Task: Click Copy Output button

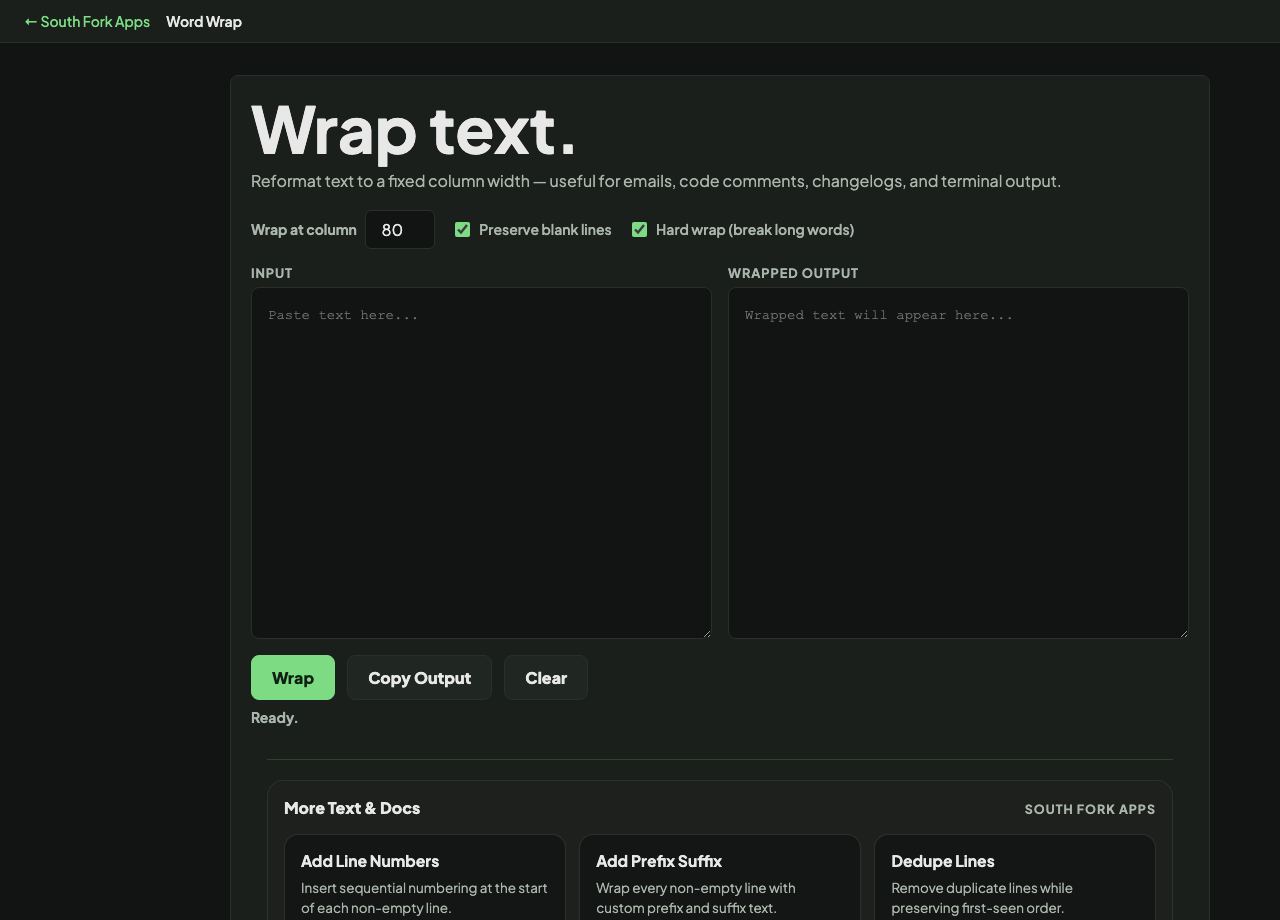Action: 419,678
